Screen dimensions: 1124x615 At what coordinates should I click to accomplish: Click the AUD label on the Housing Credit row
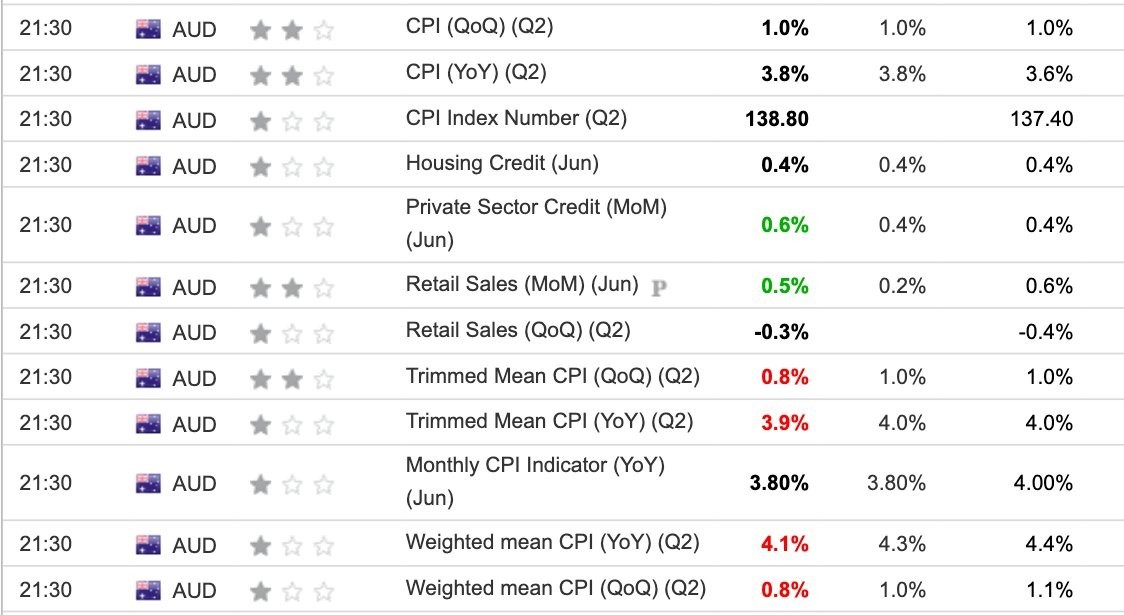click(x=194, y=166)
